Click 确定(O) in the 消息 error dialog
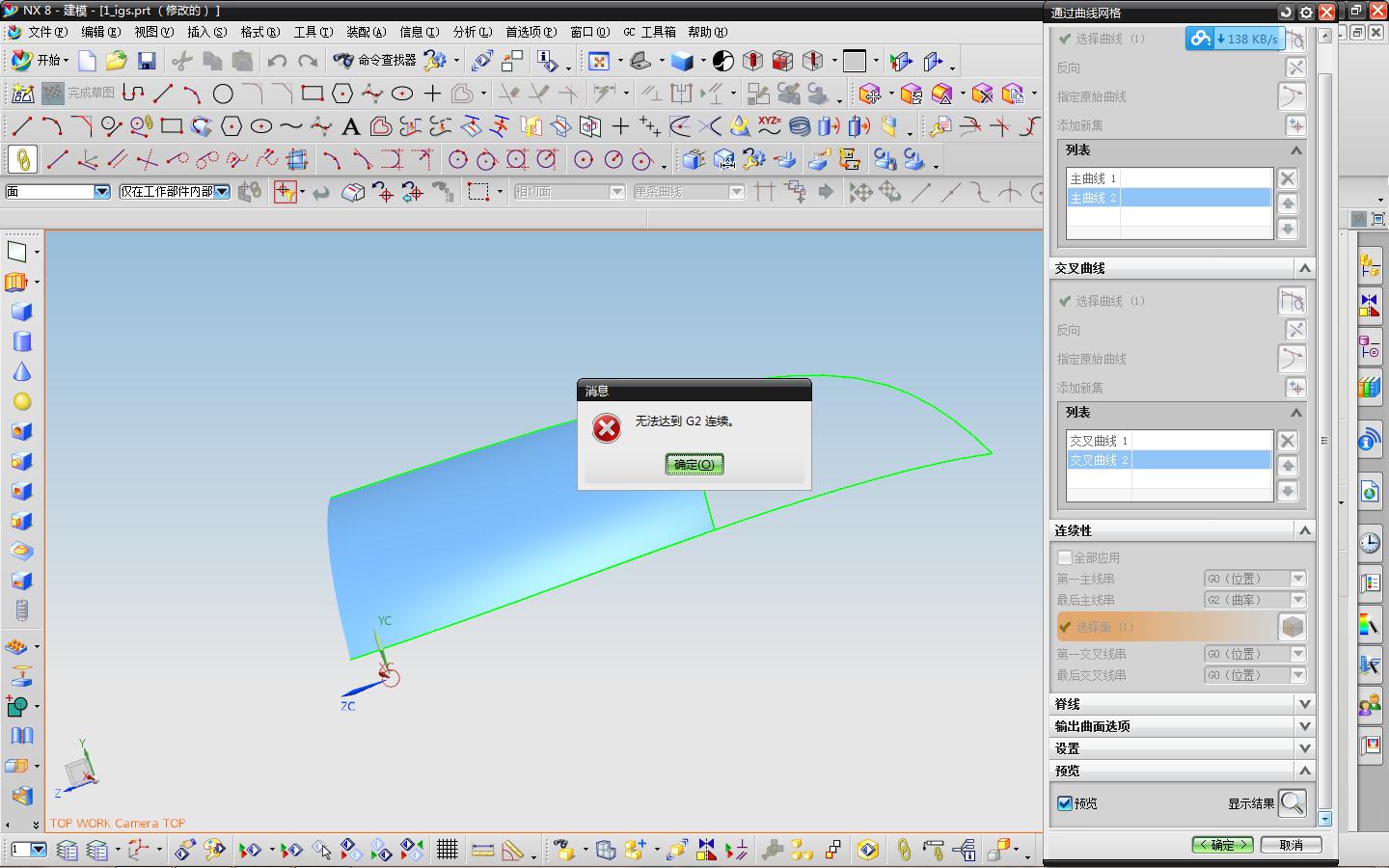The width and height of the screenshot is (1389, 868). pos(694,465)
